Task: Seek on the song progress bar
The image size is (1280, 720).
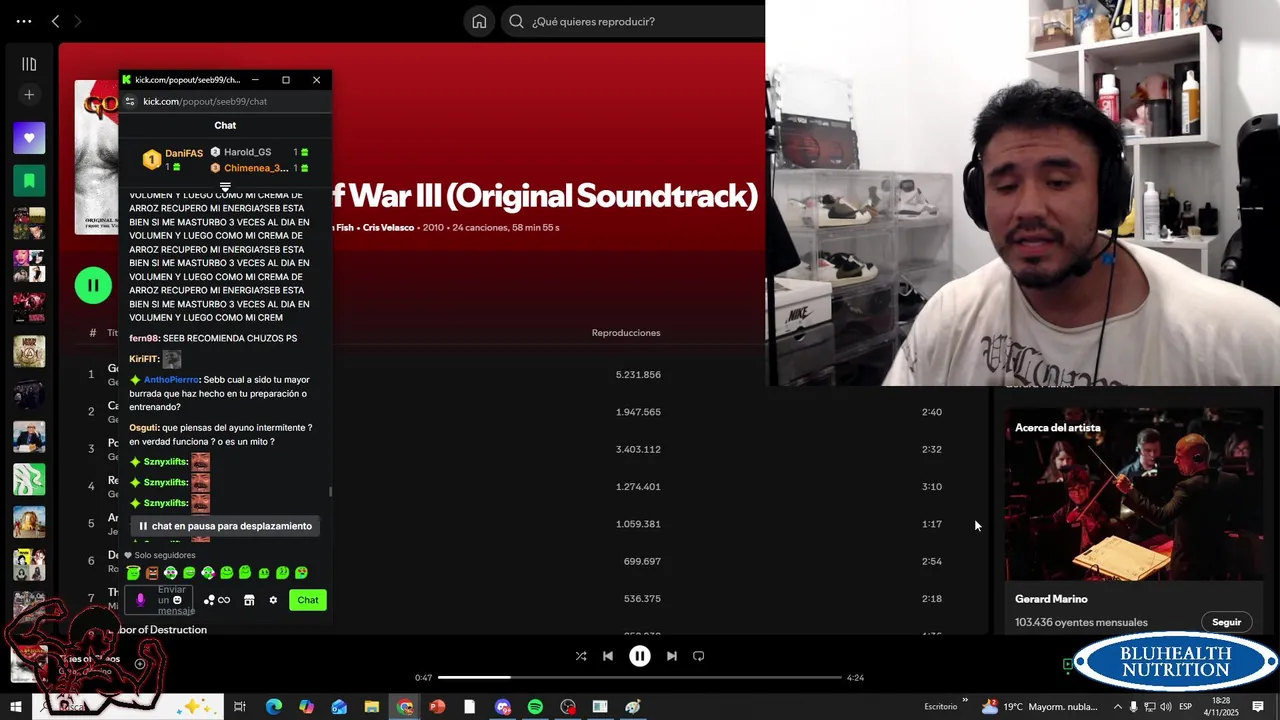Action: [x=640, y=678]
